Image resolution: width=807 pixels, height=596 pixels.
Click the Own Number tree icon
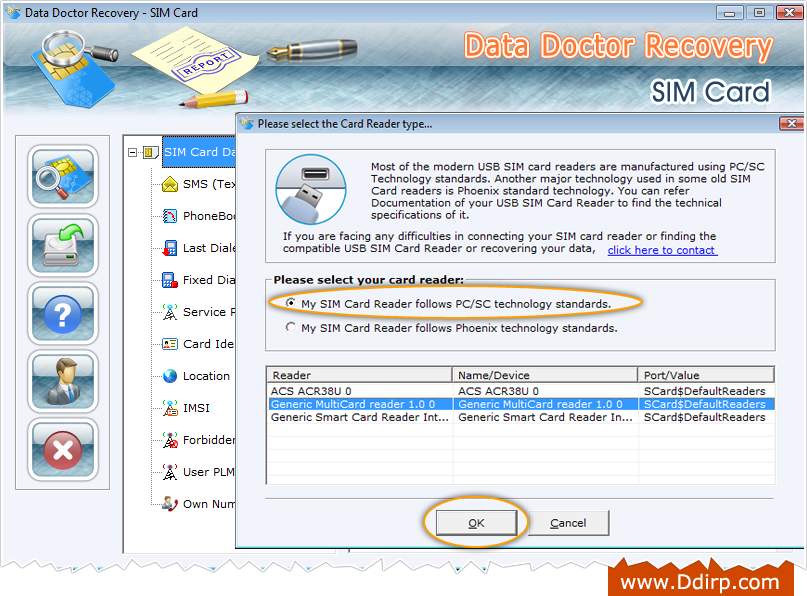pos(170,504)
